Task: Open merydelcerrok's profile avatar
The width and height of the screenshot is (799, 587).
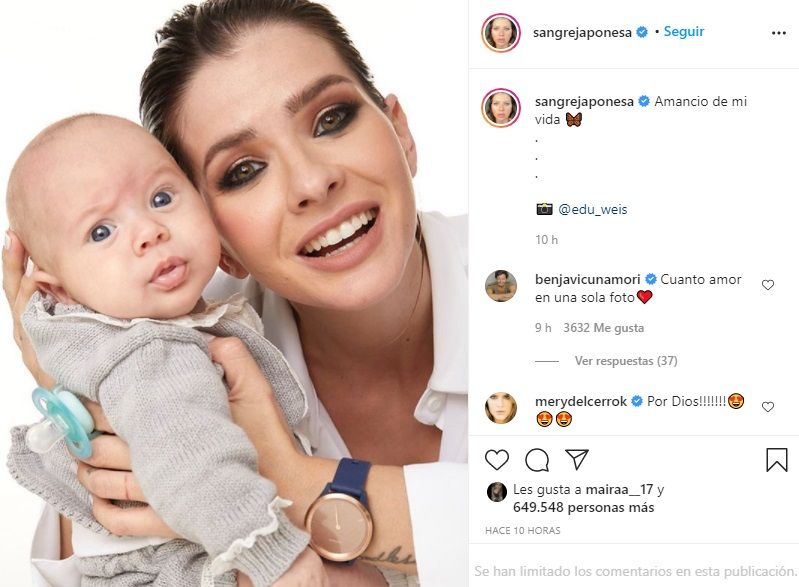Action: (501, 408)
